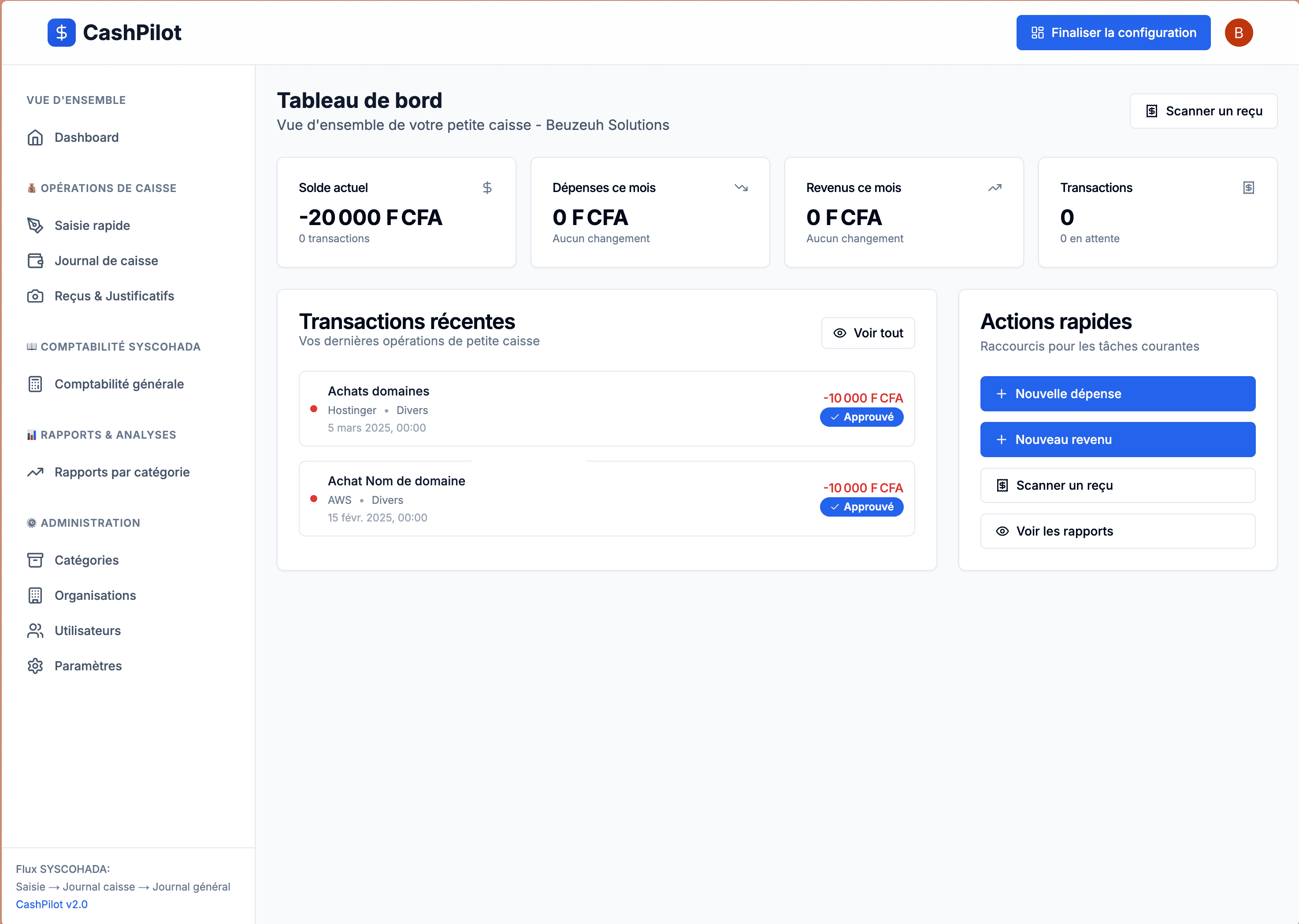
Task: Select the Comptabilité générale calculator icon
Action: 35,384
